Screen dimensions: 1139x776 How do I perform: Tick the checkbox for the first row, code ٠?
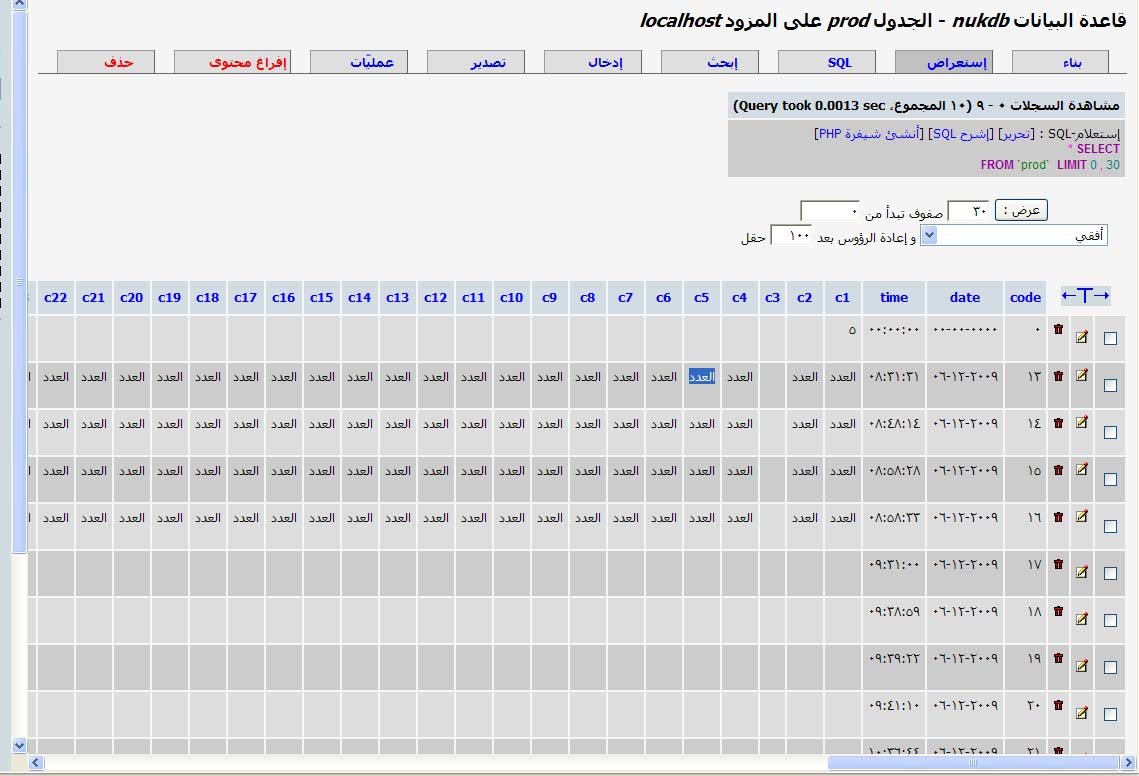pos(1110,339)
